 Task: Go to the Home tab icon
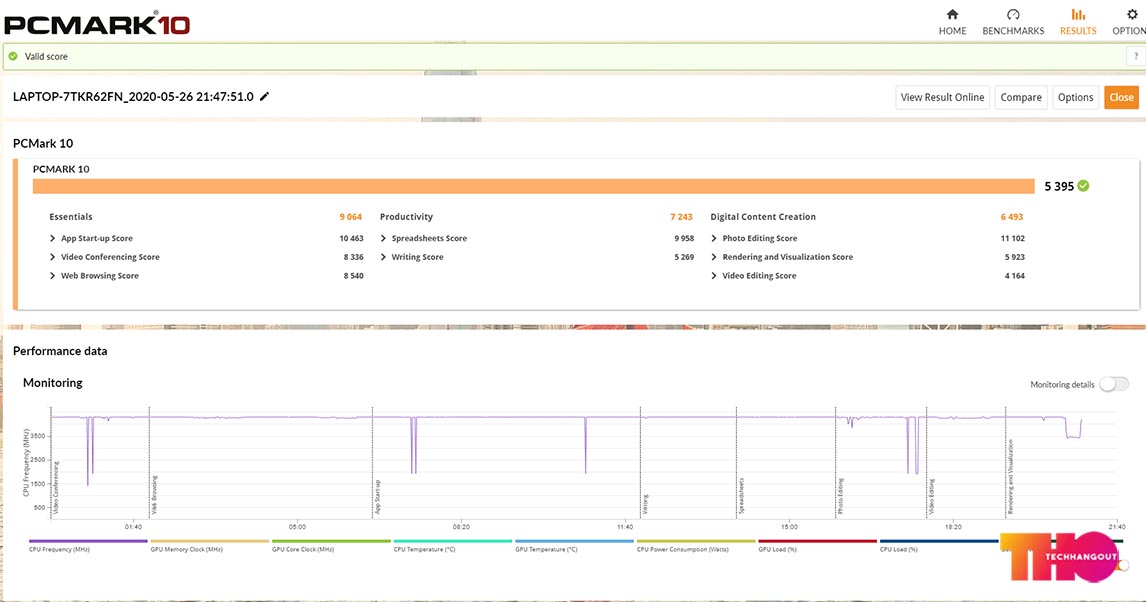pos(952,15)
